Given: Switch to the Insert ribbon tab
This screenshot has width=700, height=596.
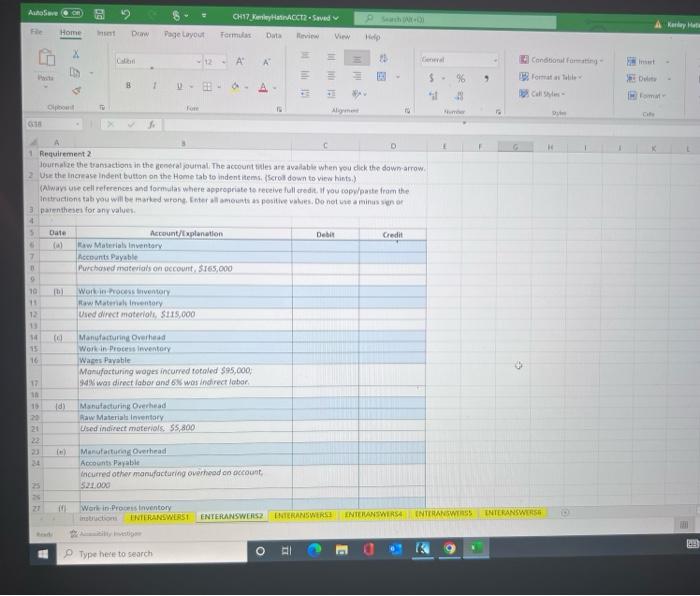Looking at the screenshot, I should coord(106,33).
